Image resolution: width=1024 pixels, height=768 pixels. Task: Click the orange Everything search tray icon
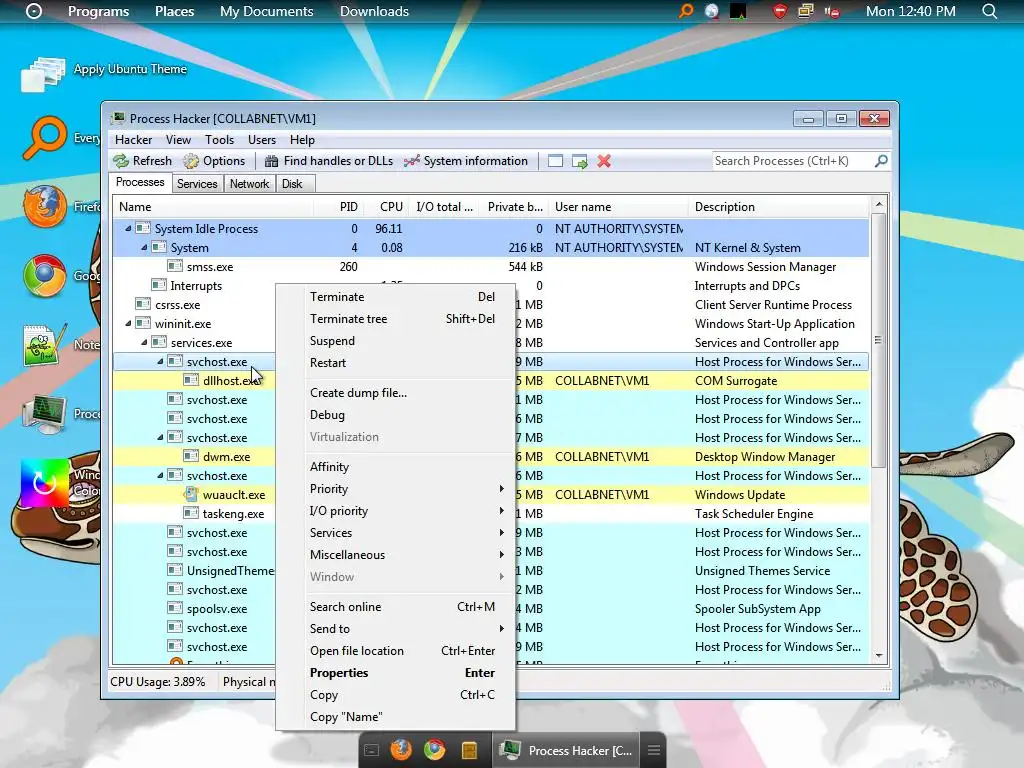tap(686, 11)
